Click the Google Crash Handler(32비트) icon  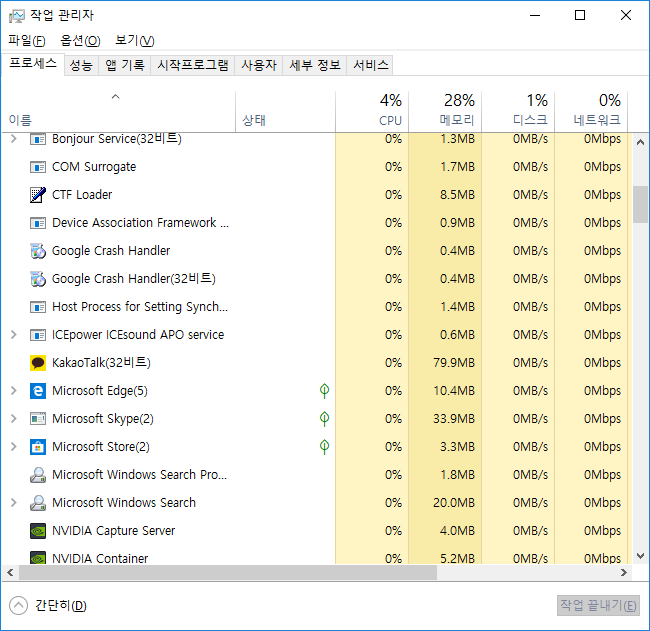(38, 279)
